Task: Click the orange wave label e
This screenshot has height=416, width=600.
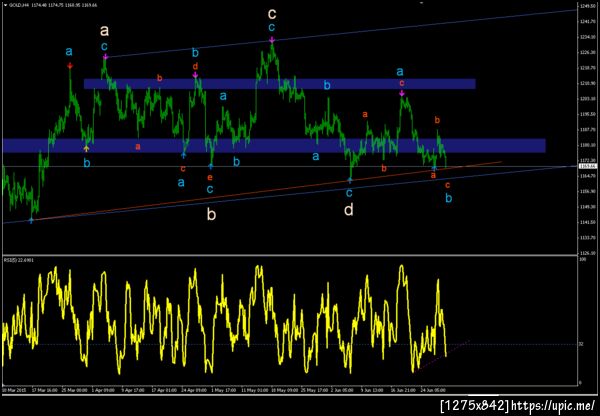Action: pyautogui.click(x=210, y=177)
